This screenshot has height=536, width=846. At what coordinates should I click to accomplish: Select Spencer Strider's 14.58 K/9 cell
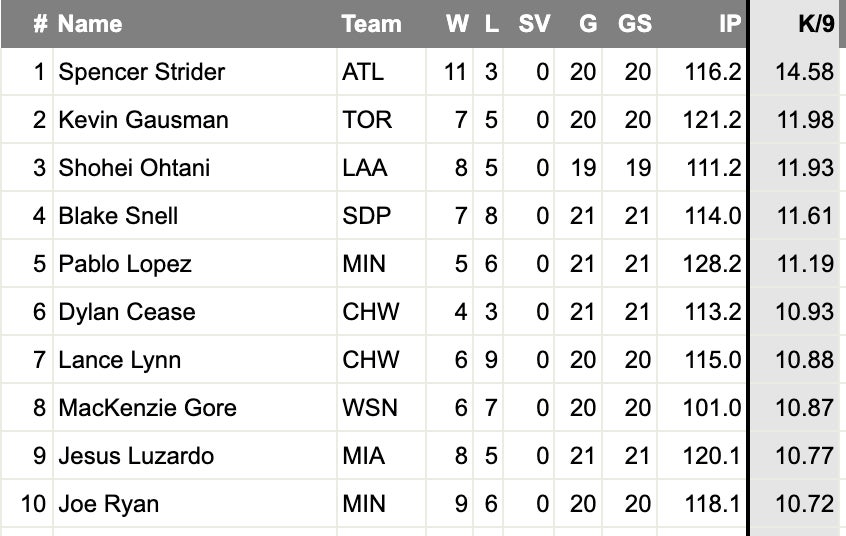click(x=804, y=72)
